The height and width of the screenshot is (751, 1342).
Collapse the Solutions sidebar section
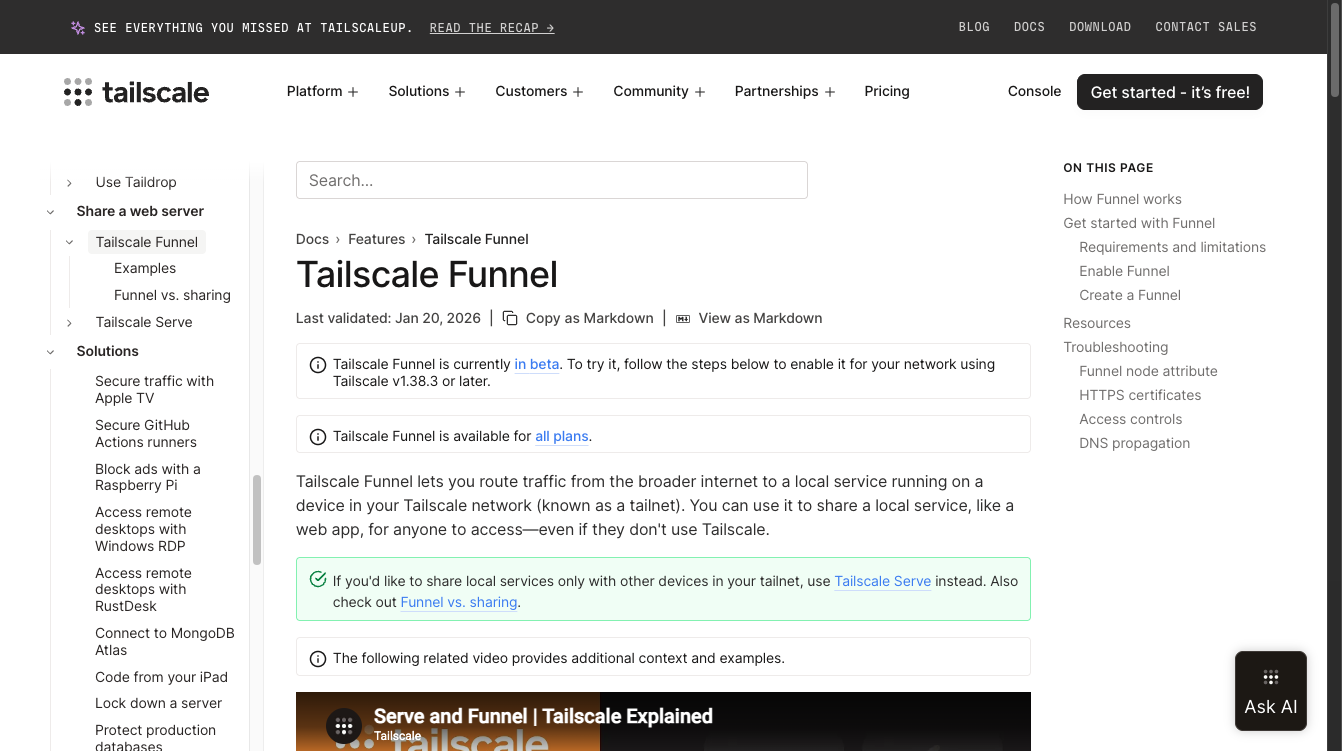(x=50, y=352)
